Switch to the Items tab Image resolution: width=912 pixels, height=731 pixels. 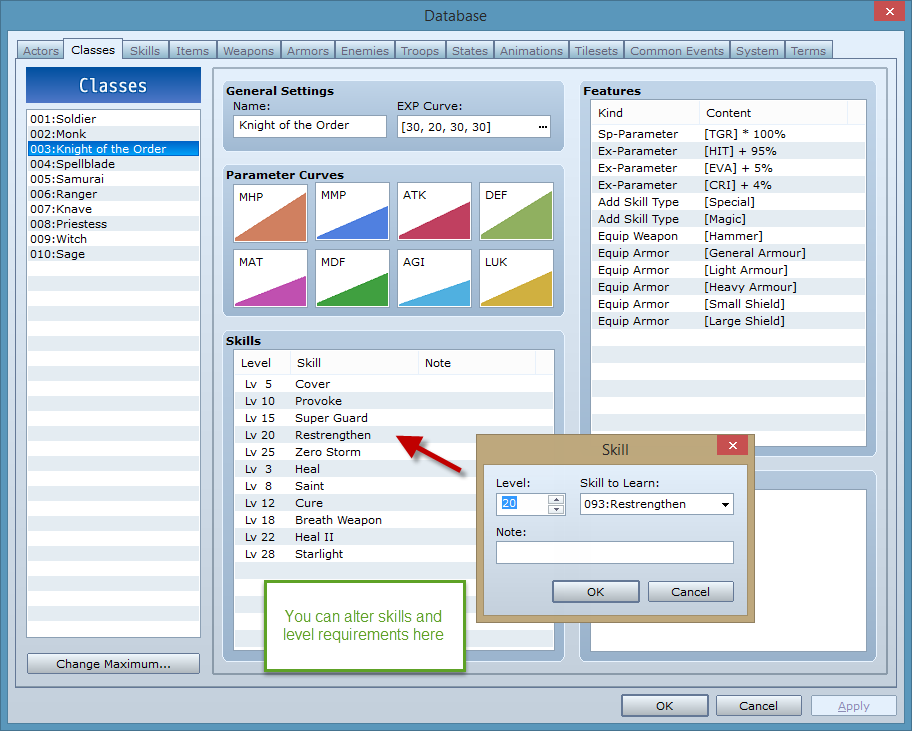click(x=193, y=51)
